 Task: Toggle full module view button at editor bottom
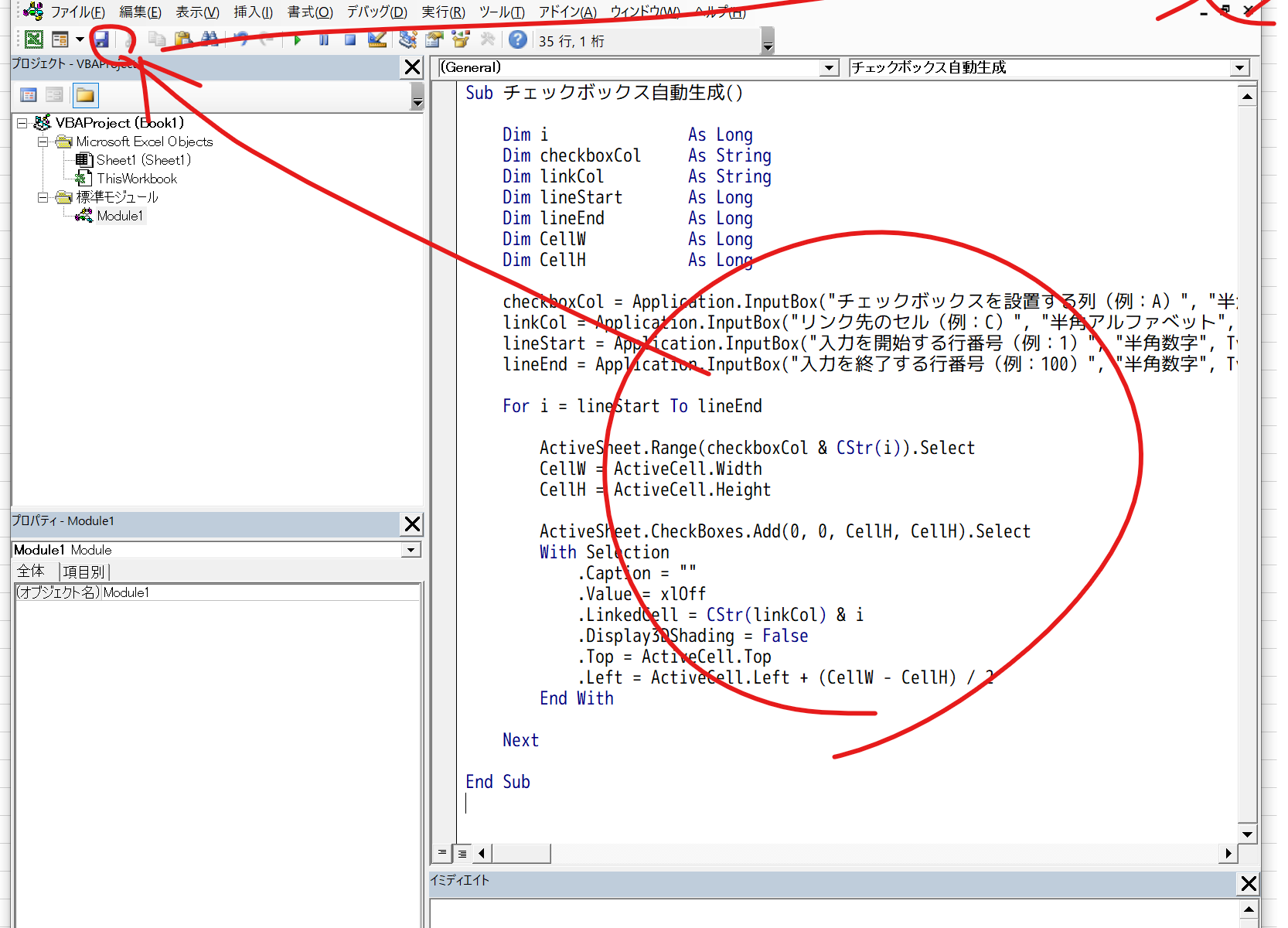pos(462,854)
